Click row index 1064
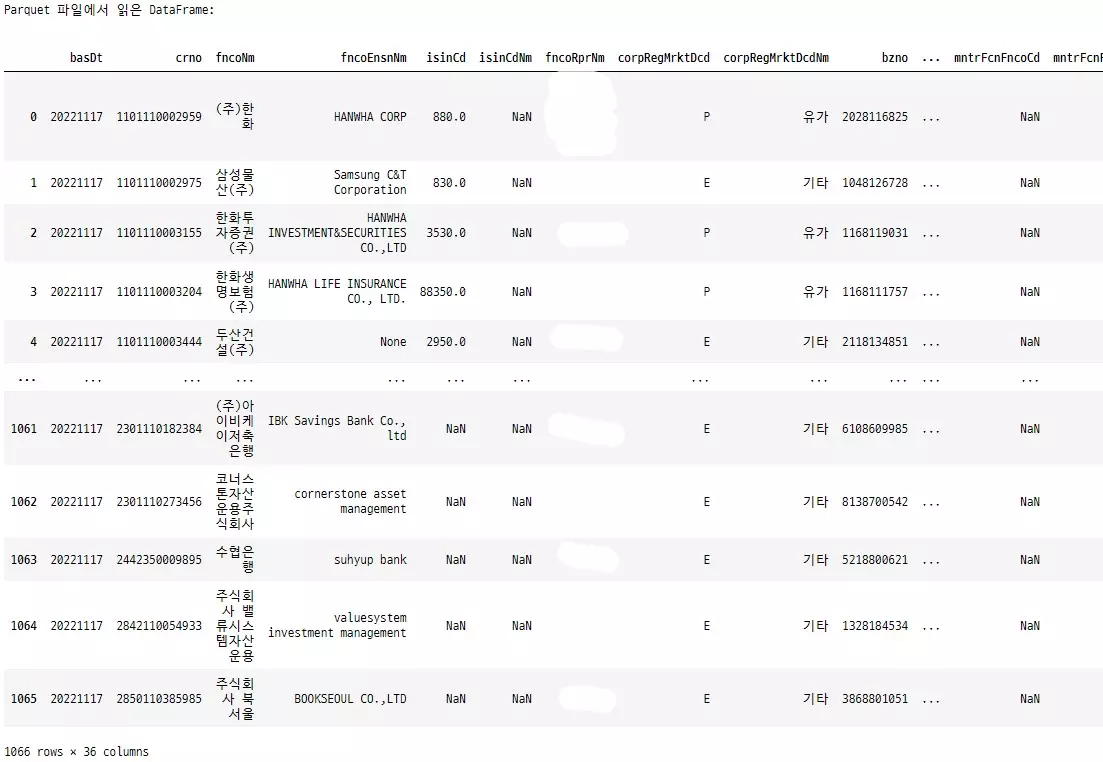This screenshot has height=762, width=1103. 23,626
